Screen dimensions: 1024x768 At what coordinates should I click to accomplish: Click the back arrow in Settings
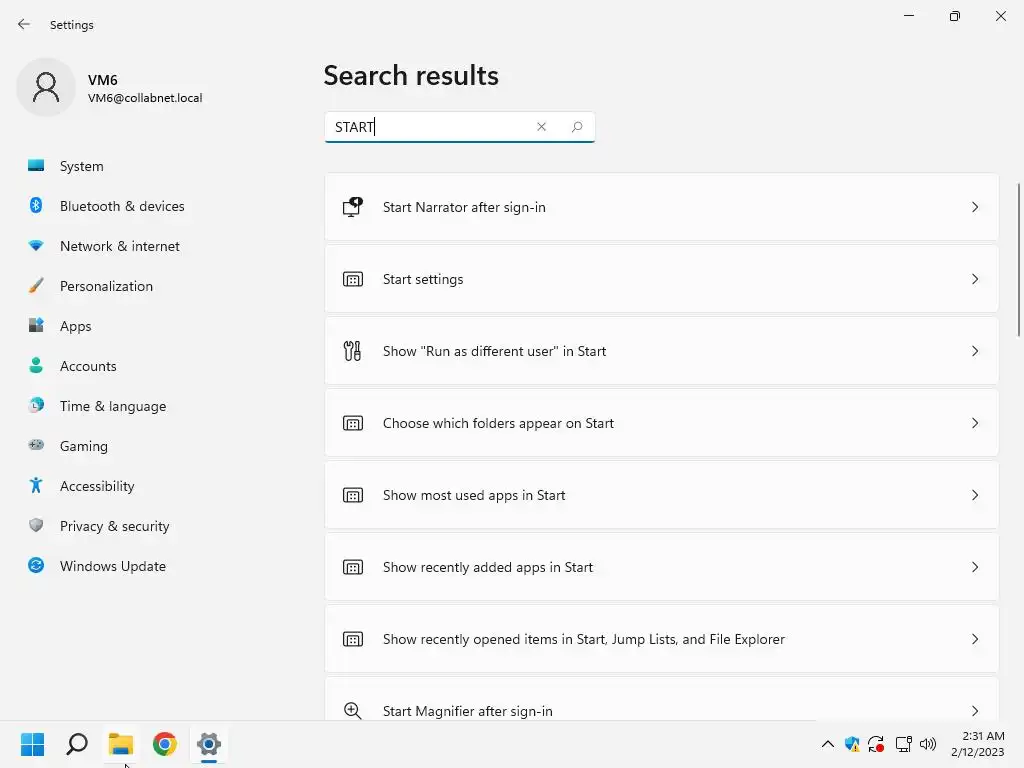[x=24, y=24]
